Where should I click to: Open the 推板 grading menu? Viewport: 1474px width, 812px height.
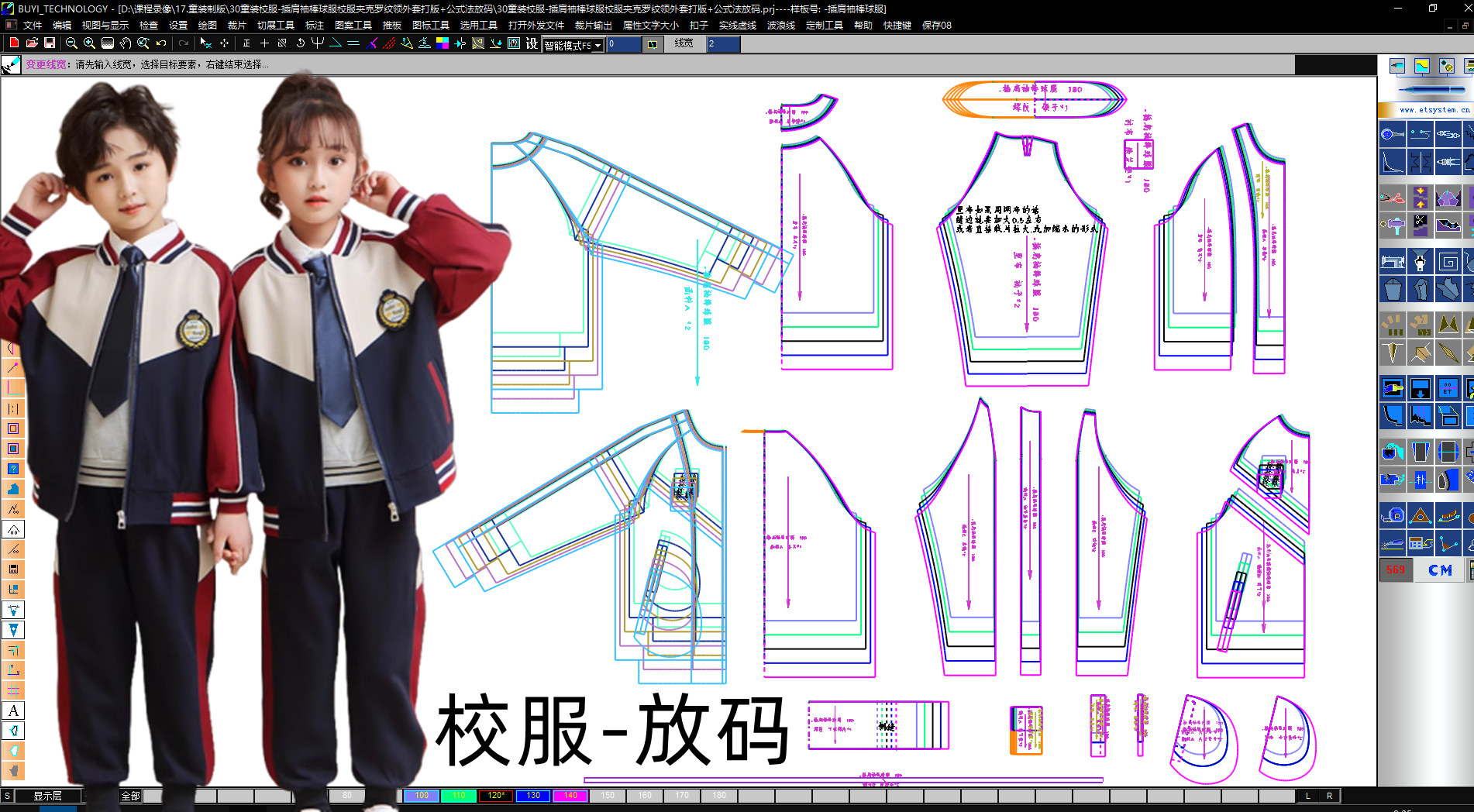[394, 25]
